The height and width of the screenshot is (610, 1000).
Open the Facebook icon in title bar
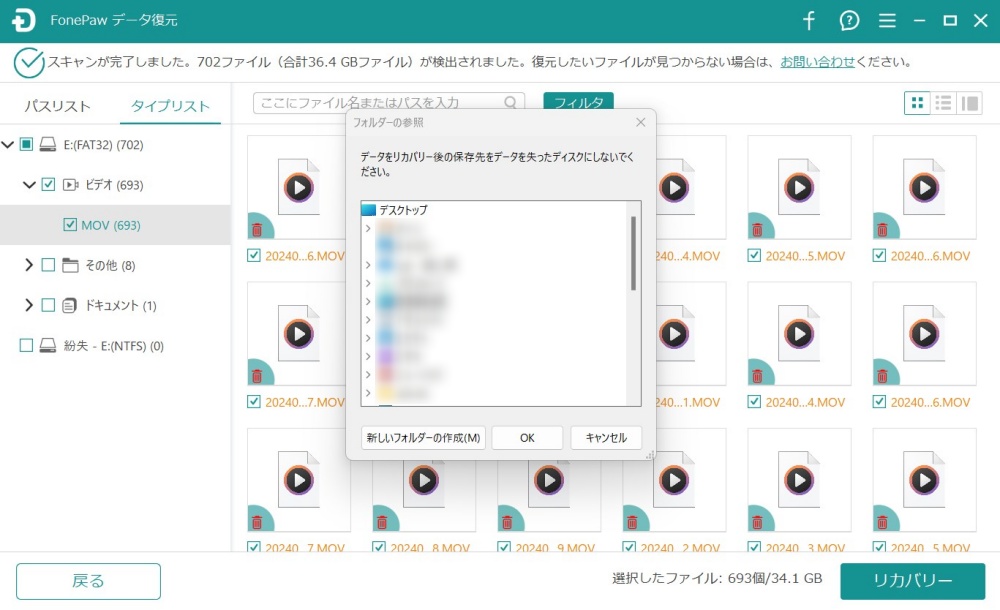click(809, 20)
